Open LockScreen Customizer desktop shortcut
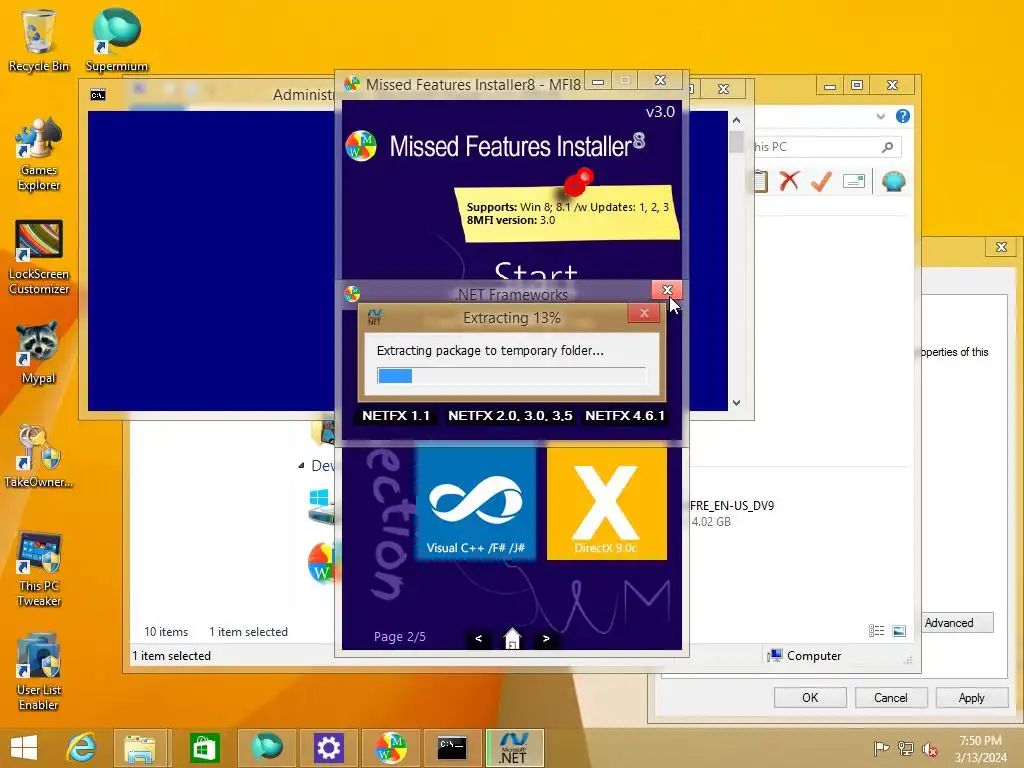Viewport: 1024px width, 768px height. 39,258
